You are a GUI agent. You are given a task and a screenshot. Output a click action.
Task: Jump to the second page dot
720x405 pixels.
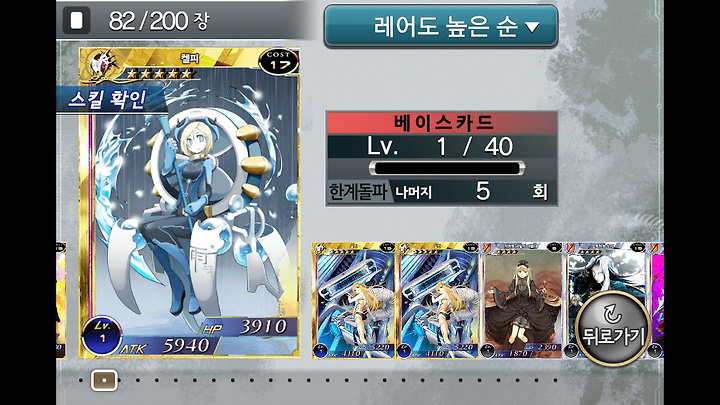[x=138, y=380]
